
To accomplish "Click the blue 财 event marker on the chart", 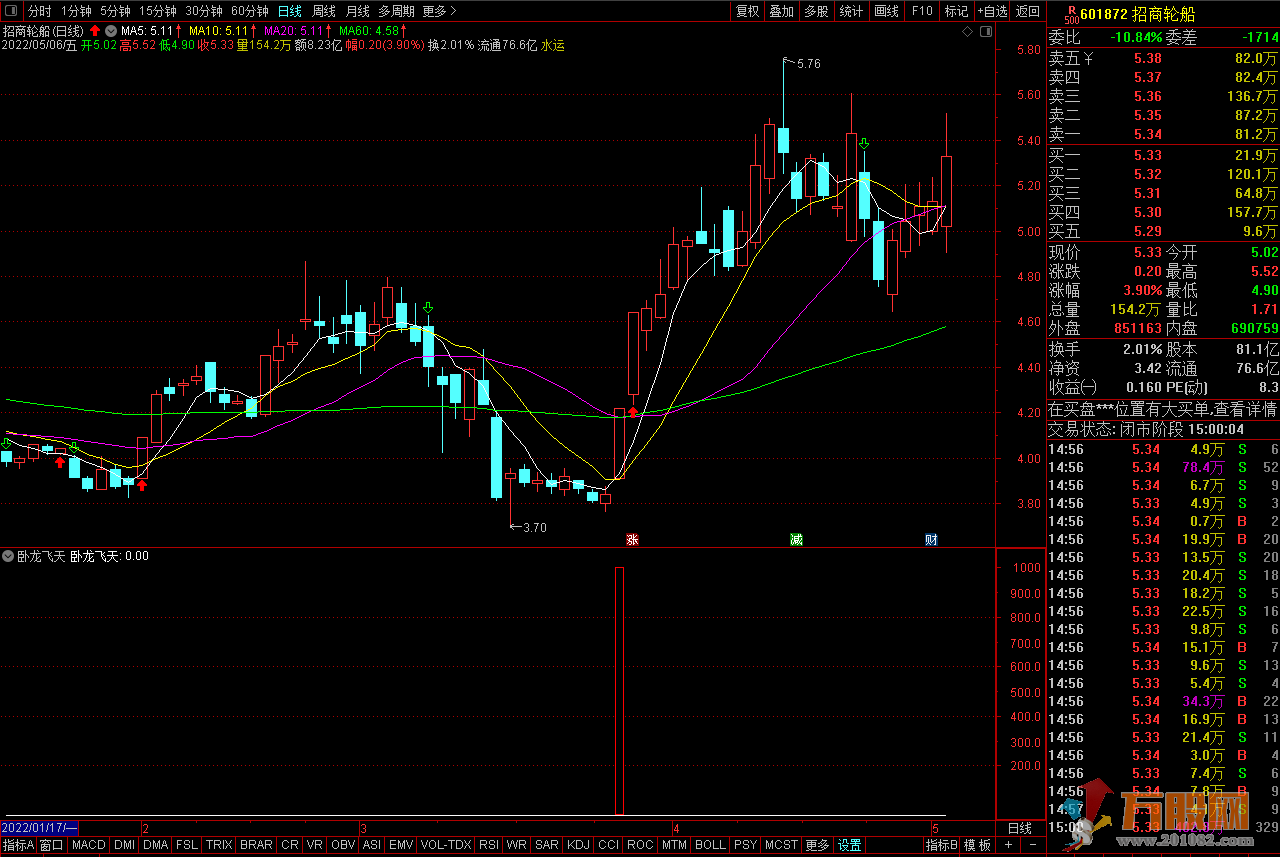I will click(x=931, y=540).
